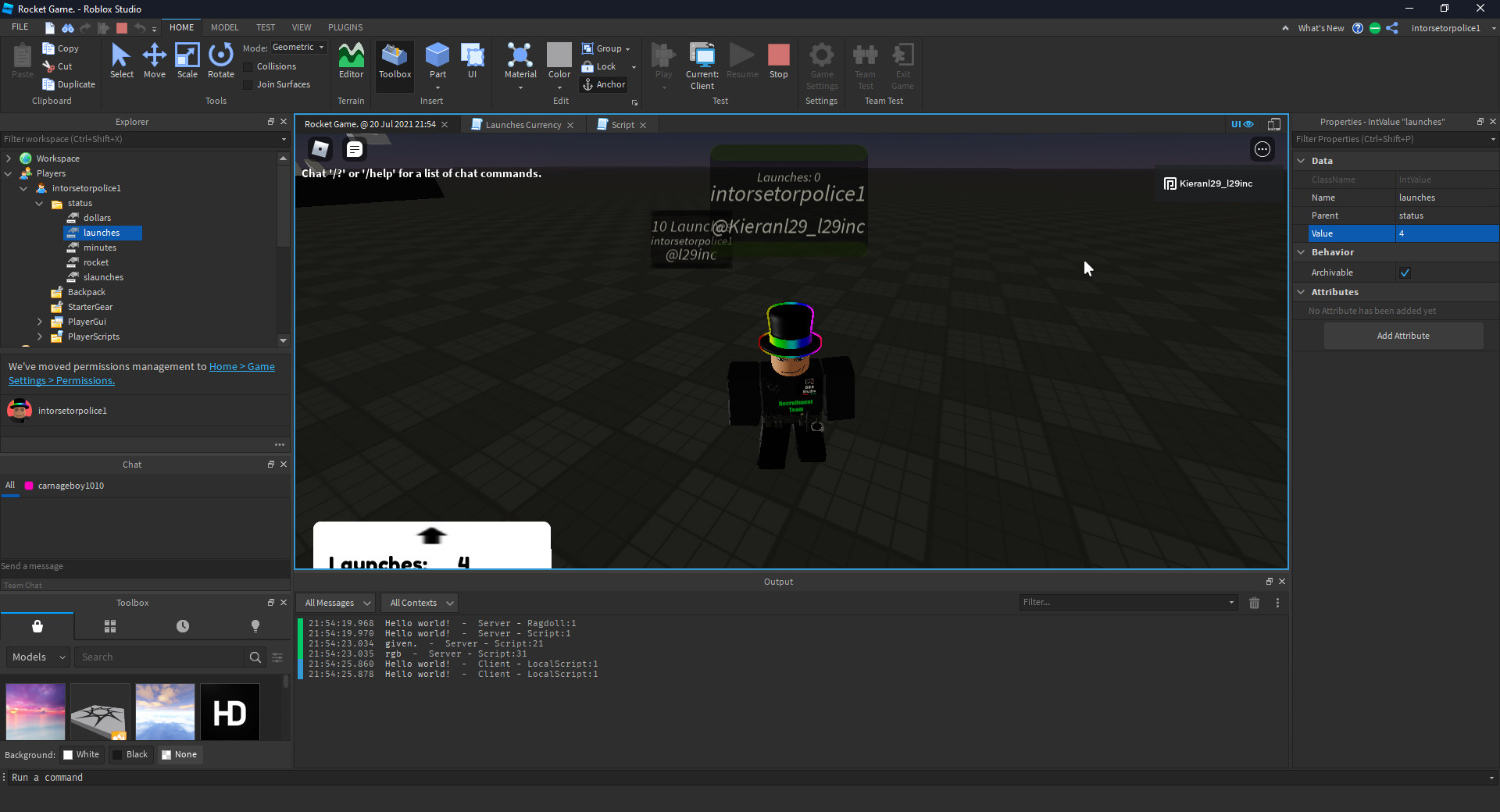Open Toolbox Marketplace tab
The width and height of the screenshot is (1500, 812).
pos(37,626)
